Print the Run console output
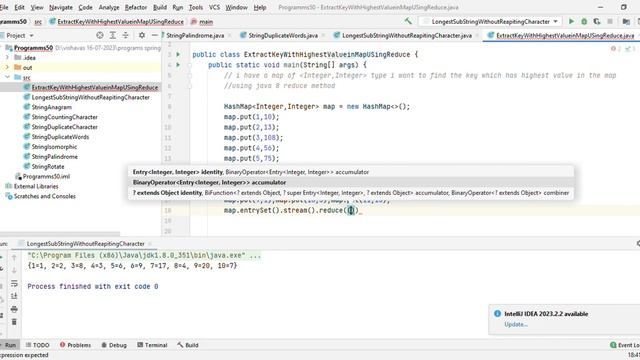640x360 pixels. [x=14, y=309]
